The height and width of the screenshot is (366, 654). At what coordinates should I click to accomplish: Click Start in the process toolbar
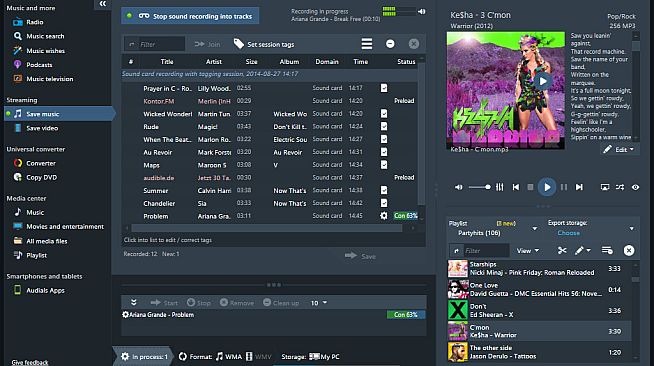point(164,303)
